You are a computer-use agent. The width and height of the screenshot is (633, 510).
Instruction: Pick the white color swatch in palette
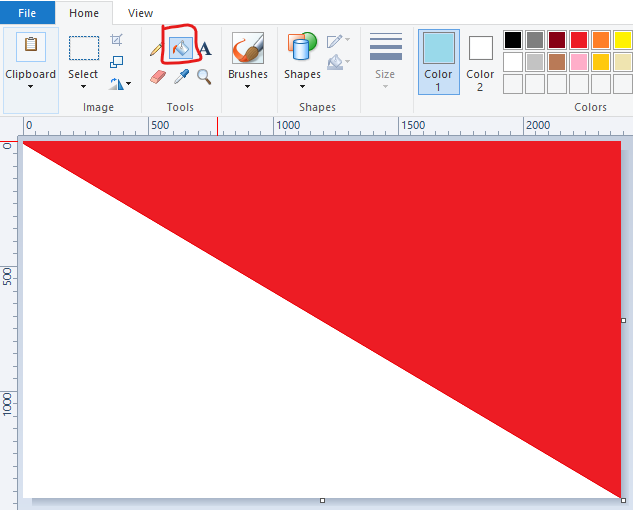pyautogui.click(x=513, y=62)
